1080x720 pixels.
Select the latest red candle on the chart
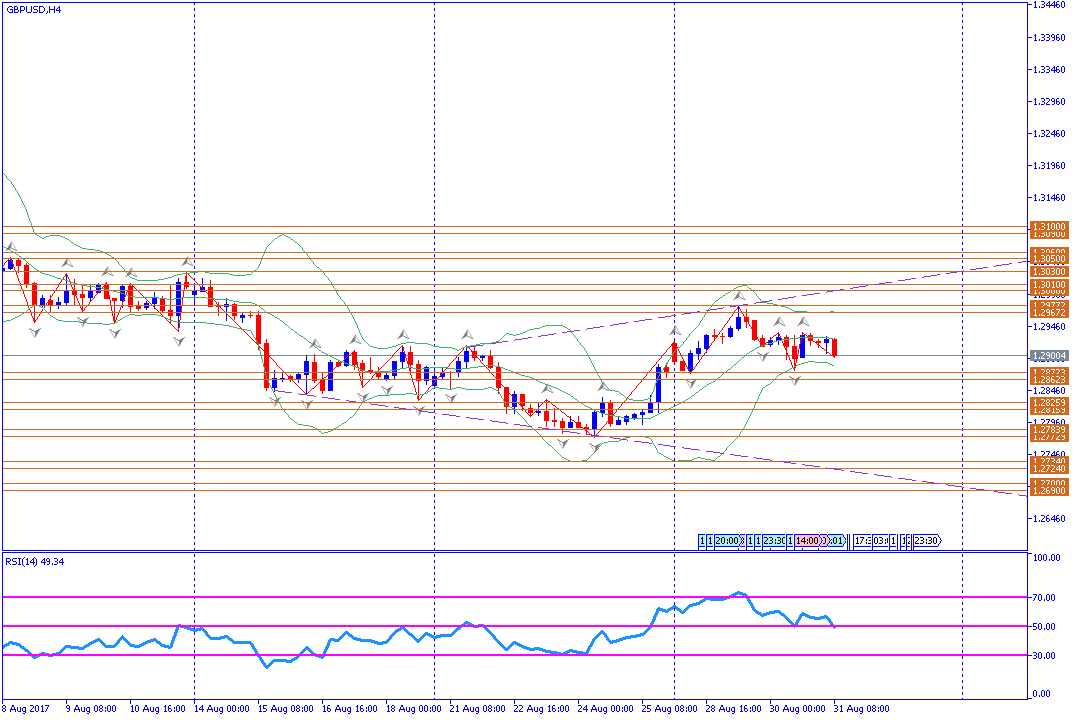click(834, 347)
